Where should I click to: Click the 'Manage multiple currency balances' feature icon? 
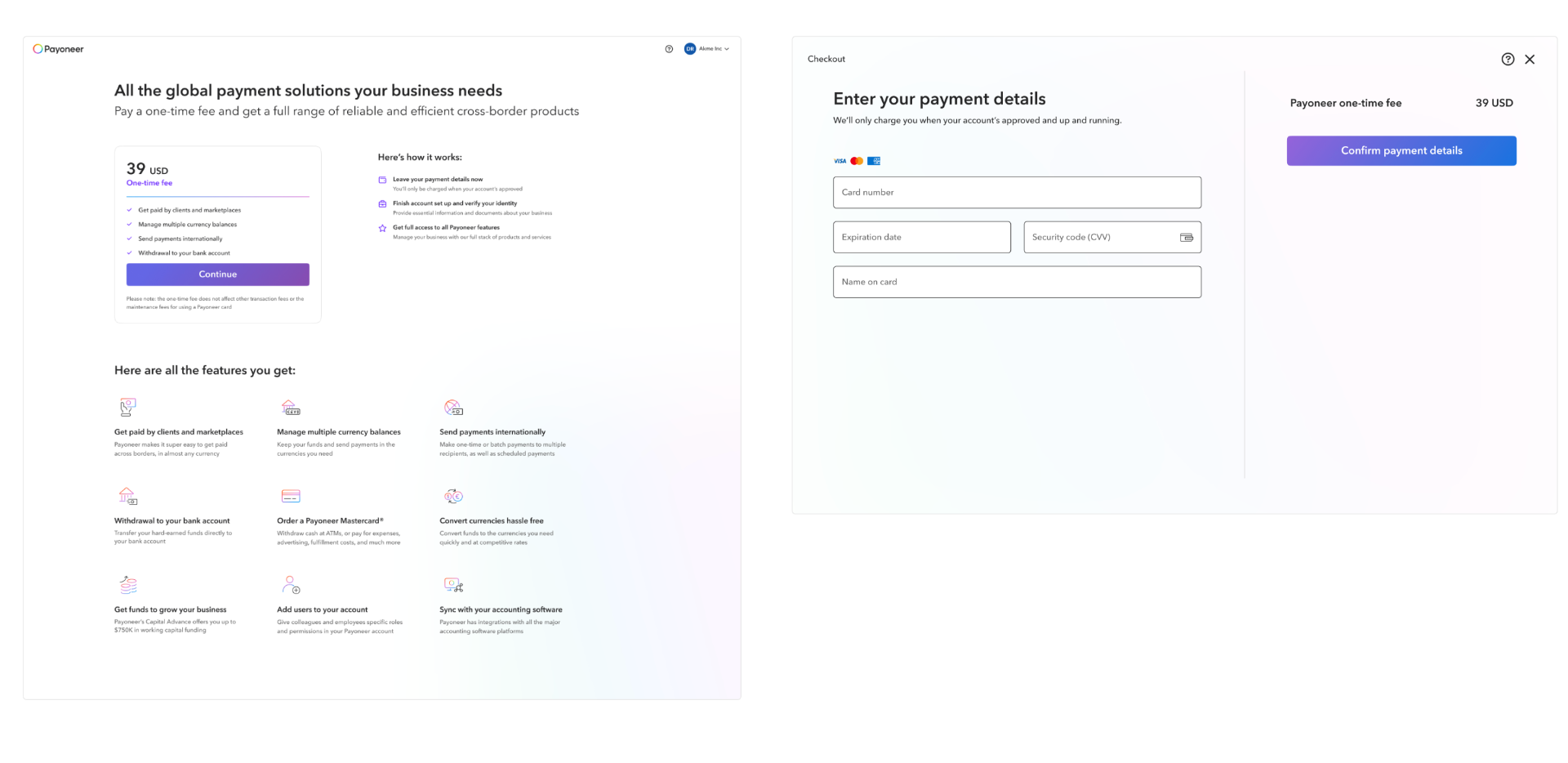pos(291,407)
